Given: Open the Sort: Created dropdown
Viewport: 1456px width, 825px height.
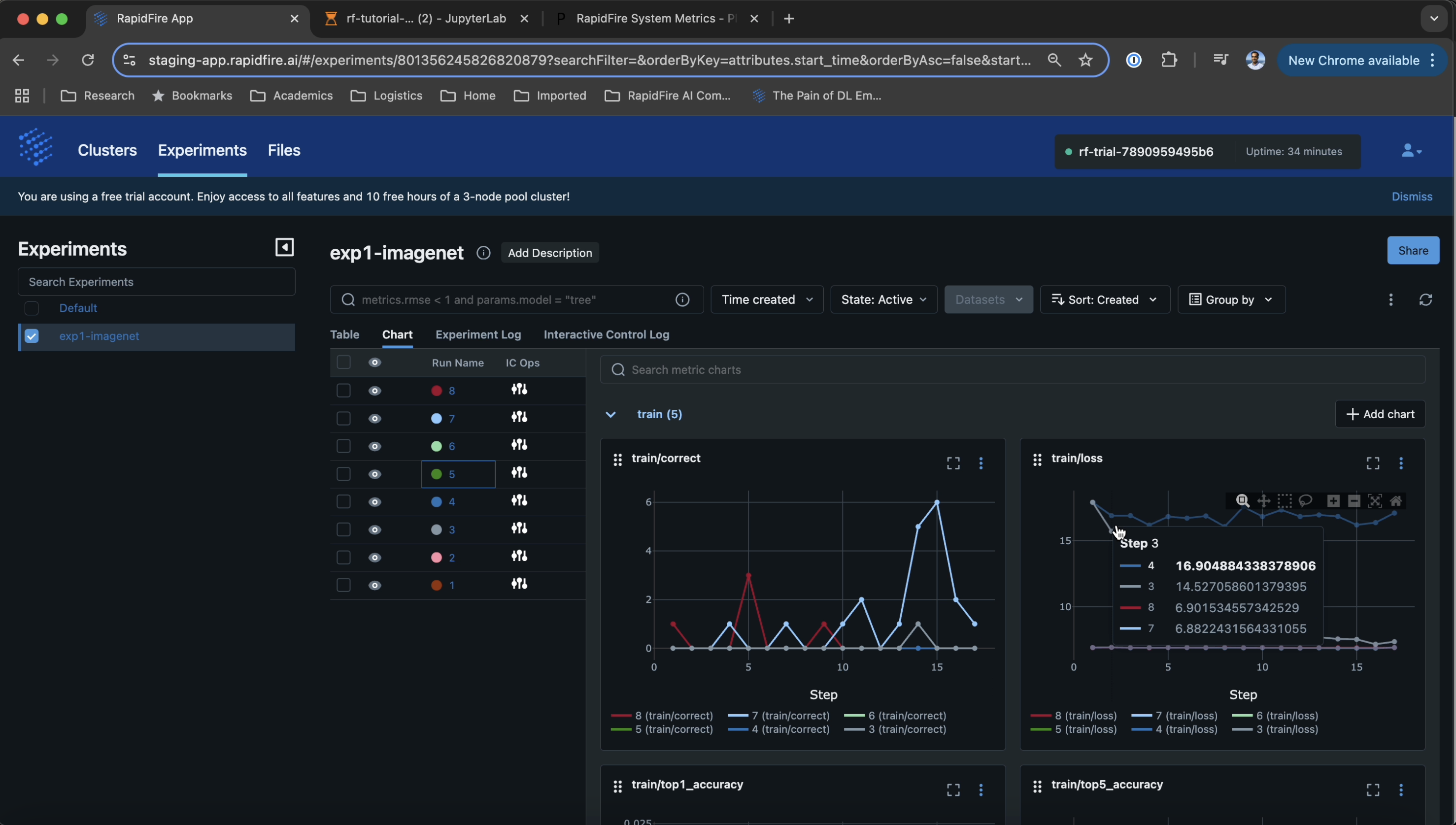Looking at the screenshot, I should 1105,300.
